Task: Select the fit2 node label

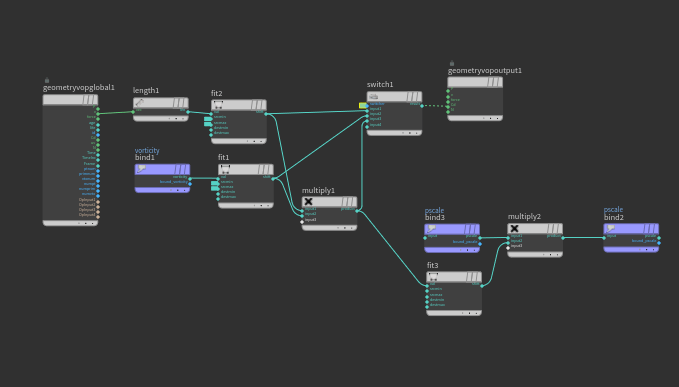Action: pos(217,93)
